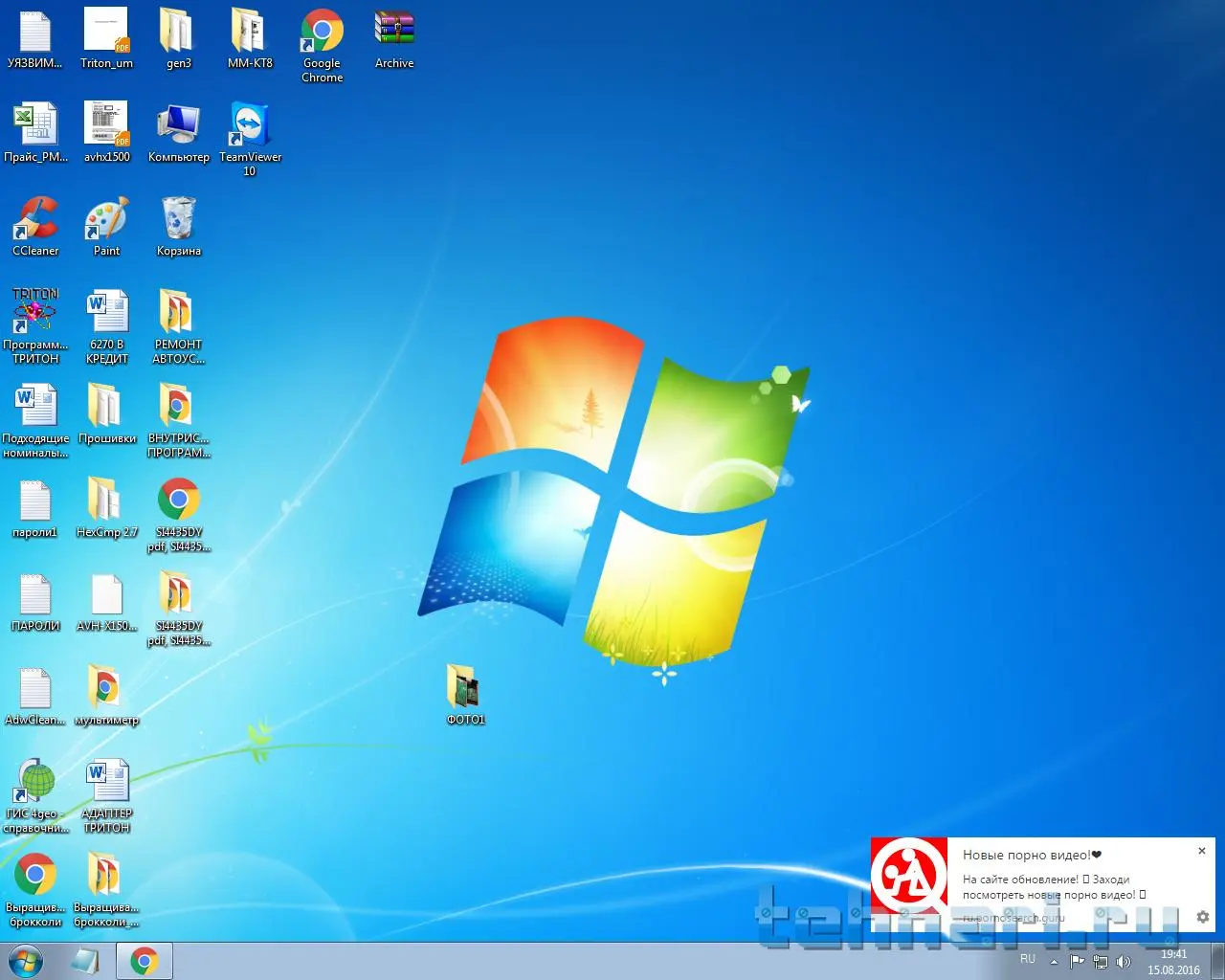Select the Выращива... брокколи_ folder
The height and width of the screenshot is (980, 1225).
pyautogui.click(x=106, y=889)
